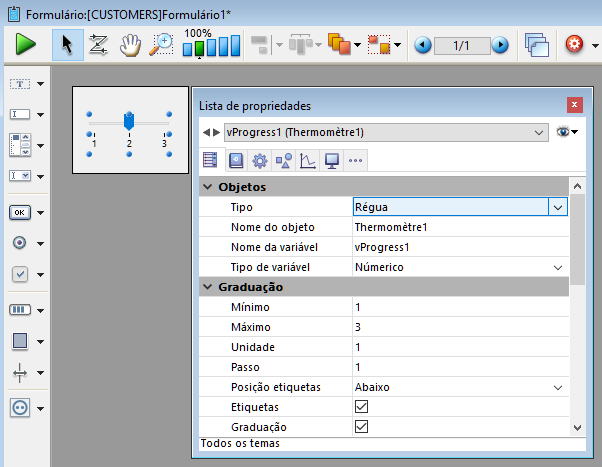Select the arrow selection tool
602x467 pixels.
pyautogui.click(x=67, y=44)
